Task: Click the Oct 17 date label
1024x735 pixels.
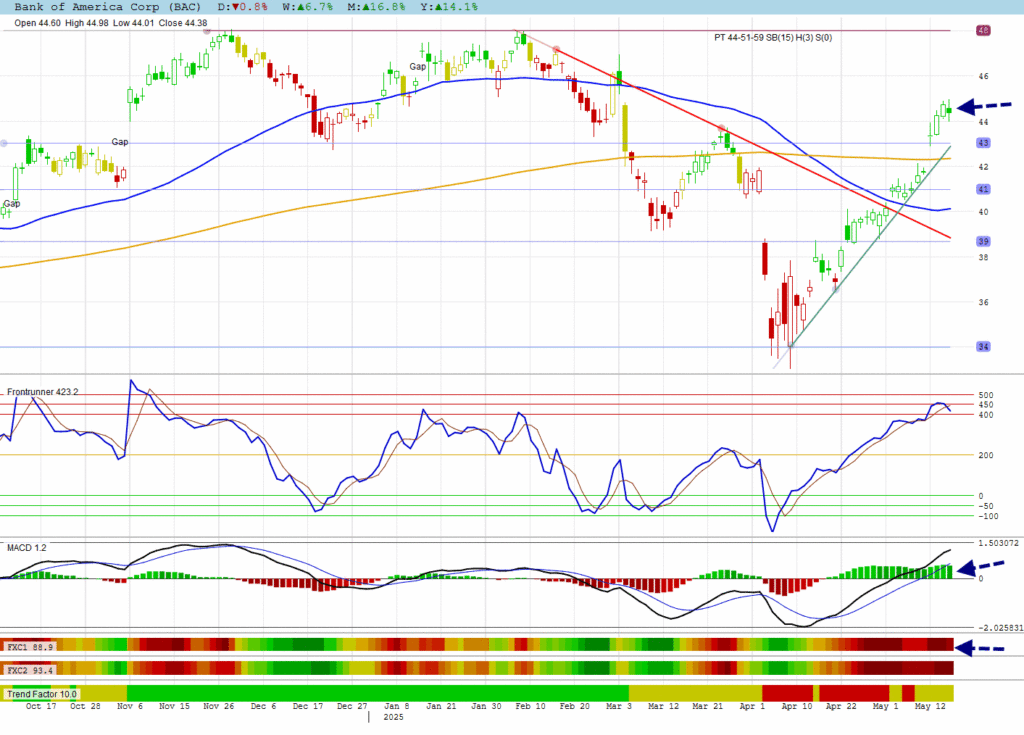Action: click(x=40, y=706)
